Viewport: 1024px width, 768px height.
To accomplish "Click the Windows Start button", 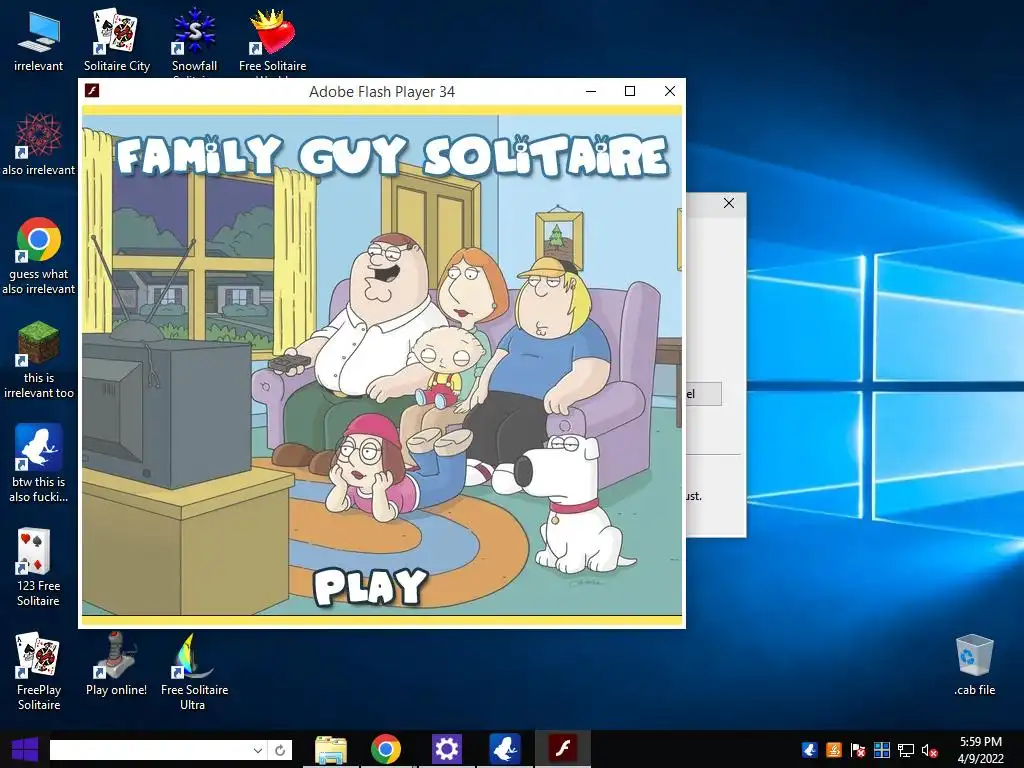I will click(24, 749).
